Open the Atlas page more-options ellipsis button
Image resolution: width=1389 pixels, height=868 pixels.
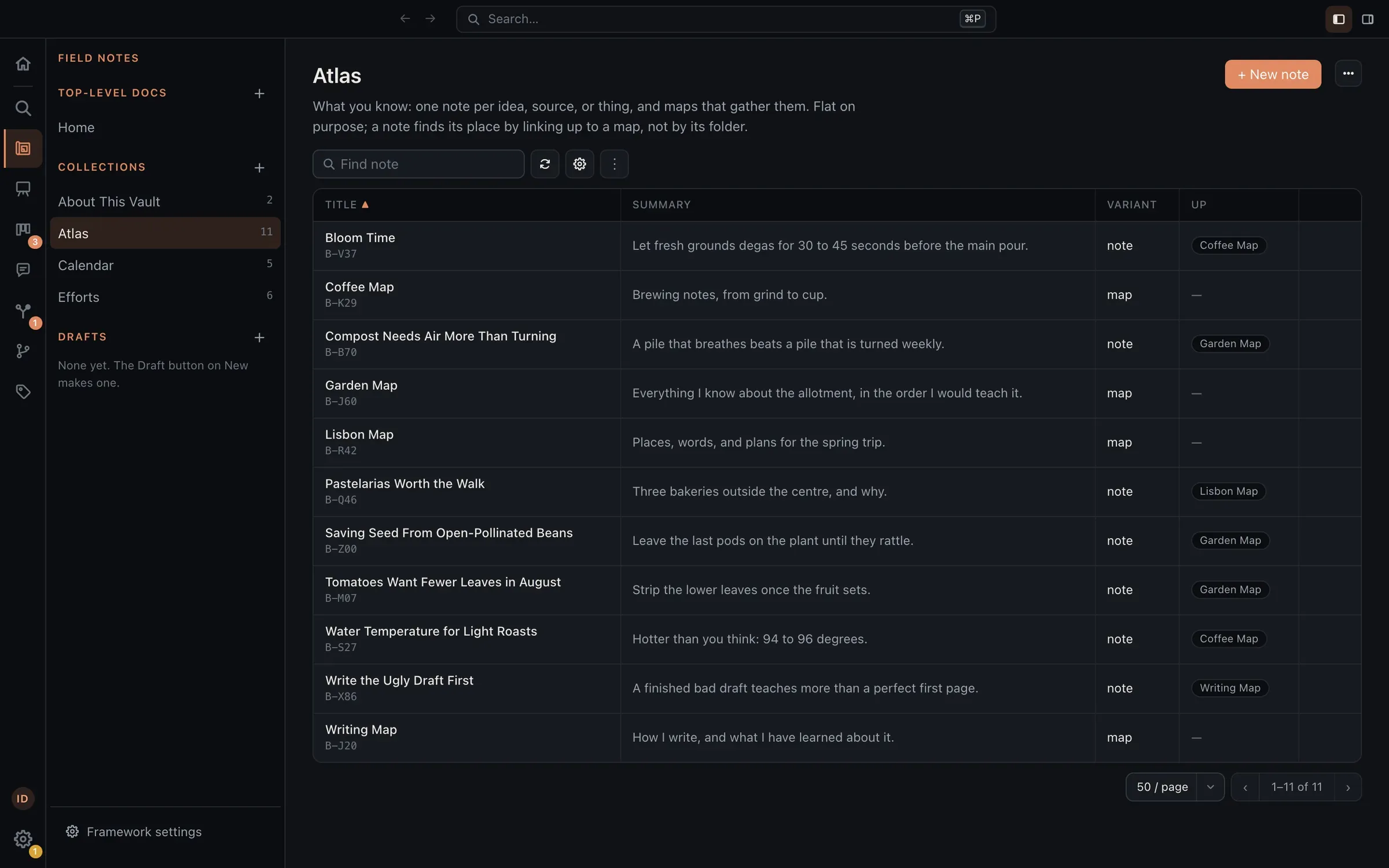(1348, 73)
